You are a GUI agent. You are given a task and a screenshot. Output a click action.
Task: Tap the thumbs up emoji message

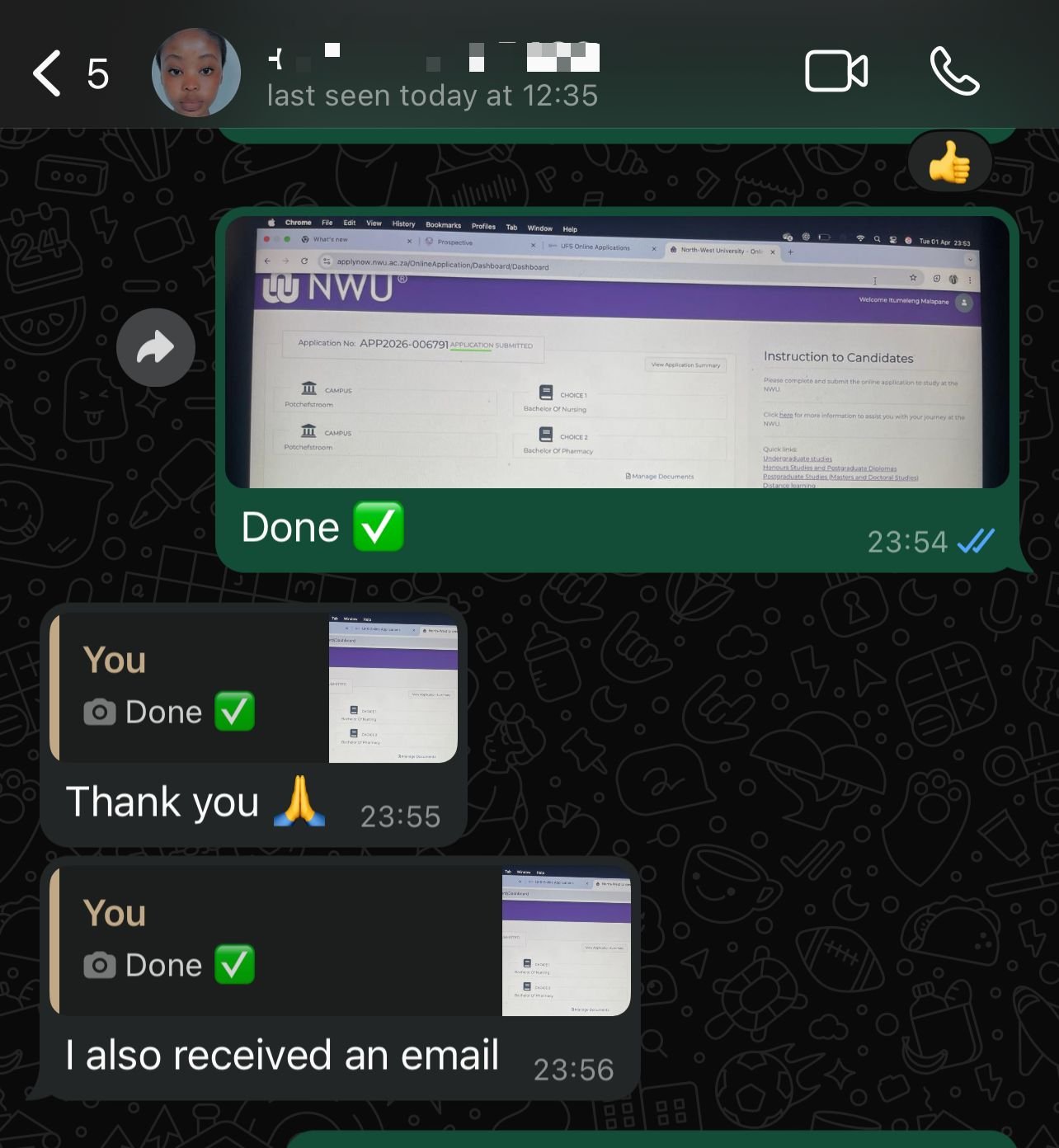click(949, 162)
